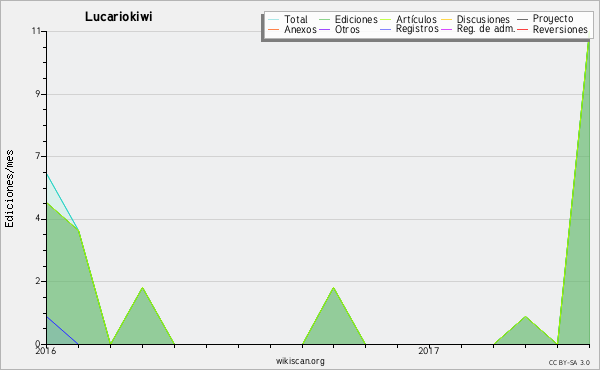Click the yellow Discusiones legend line swatch
This screenshot has width=600, height=370.
click(447, 19)
